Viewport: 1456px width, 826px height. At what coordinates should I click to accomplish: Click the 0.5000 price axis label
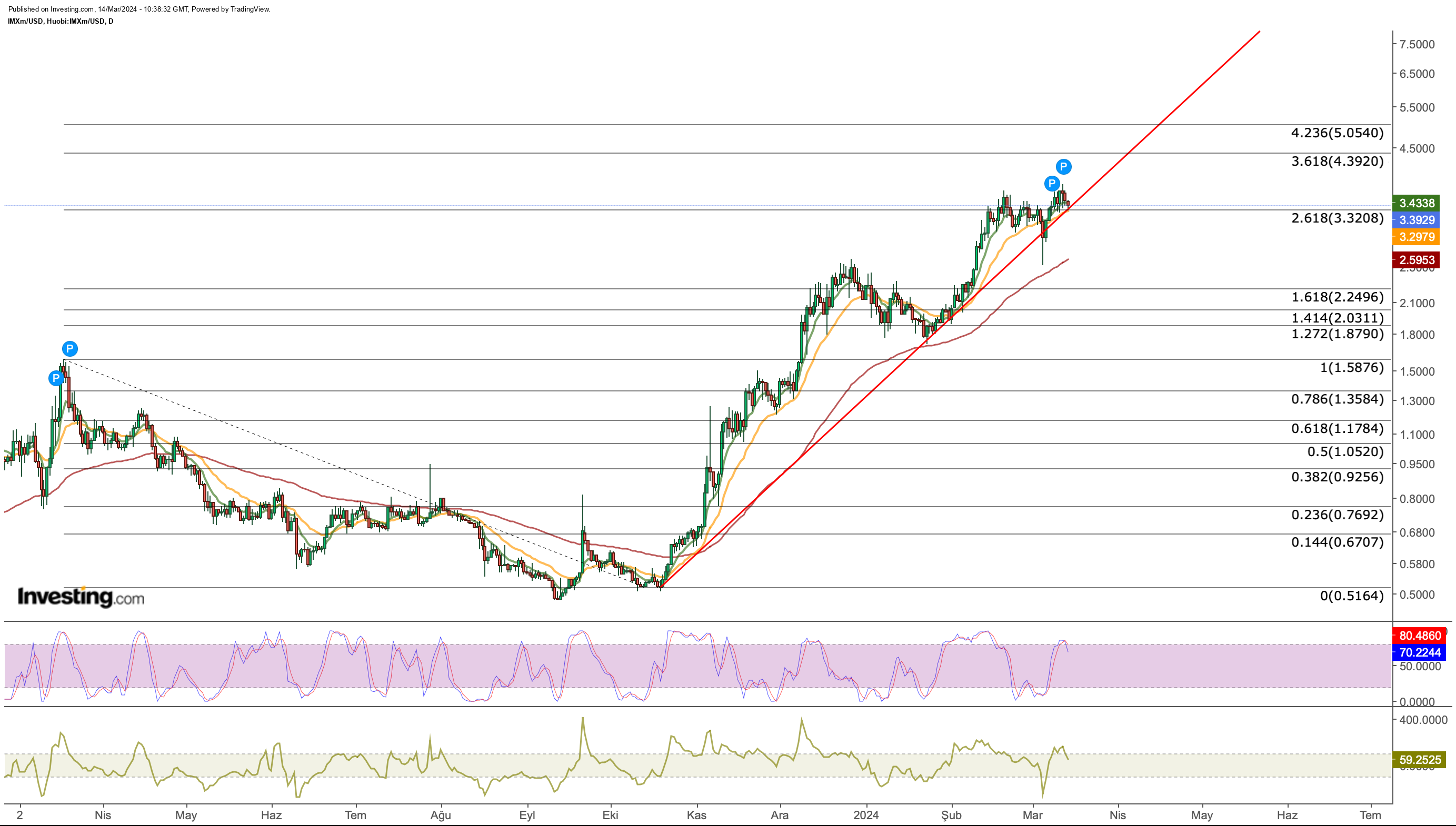point(1417,595)
